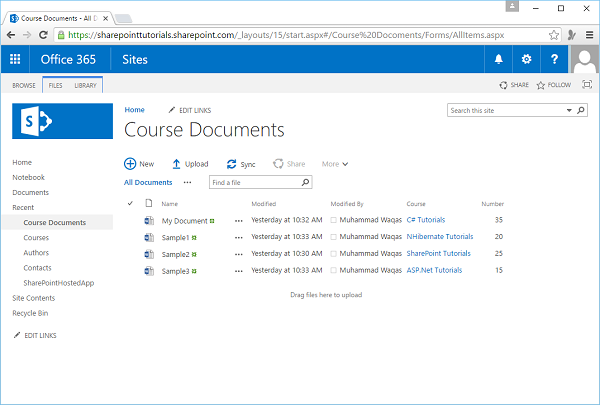Open the search scope dropdown arrow
600x405 pixels.
coord(569,110)
